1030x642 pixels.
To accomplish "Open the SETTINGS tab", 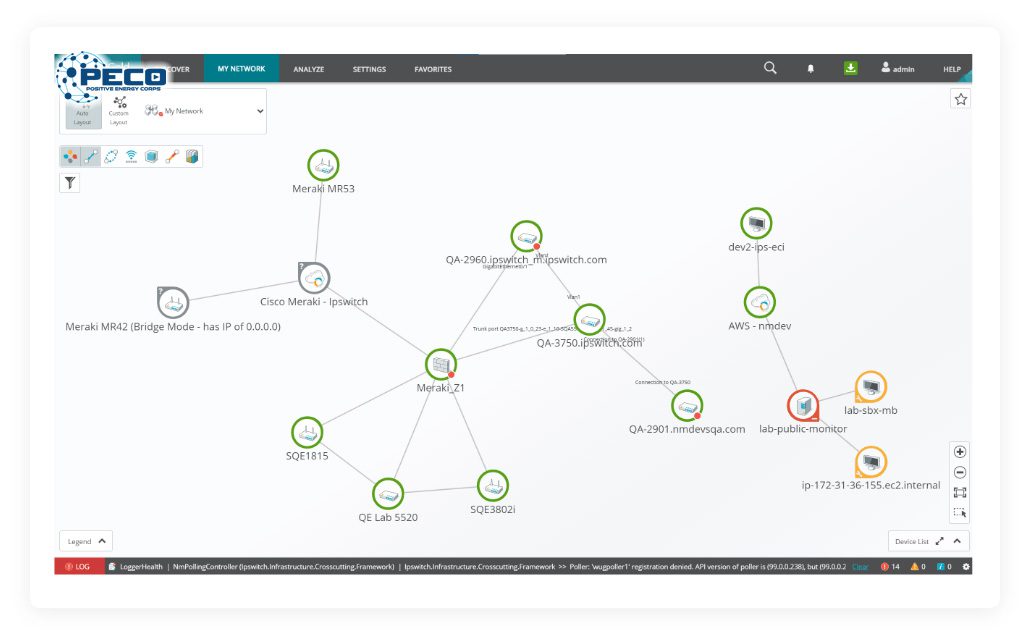I will (369, 69).
